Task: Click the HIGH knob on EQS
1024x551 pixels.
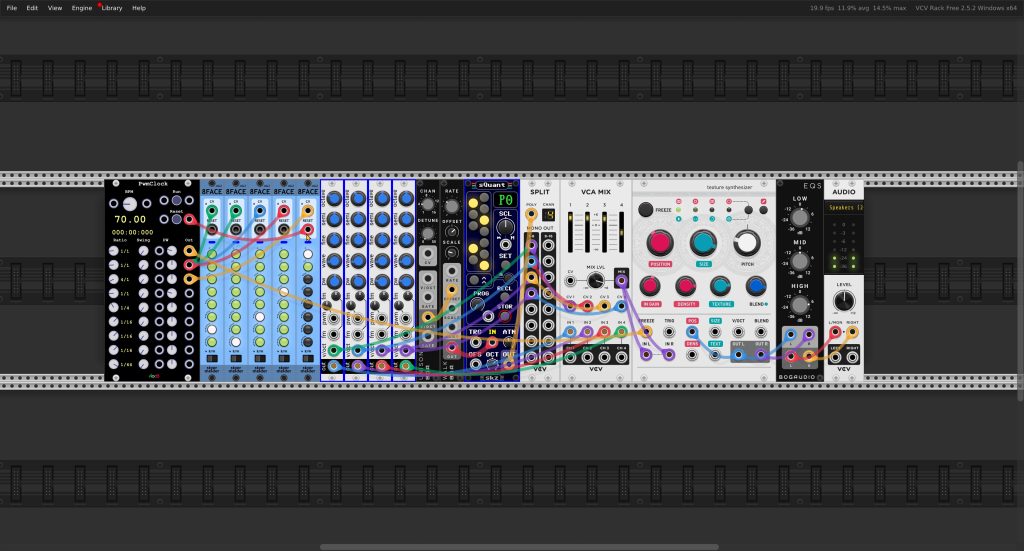Action: [x=800, y=305]
